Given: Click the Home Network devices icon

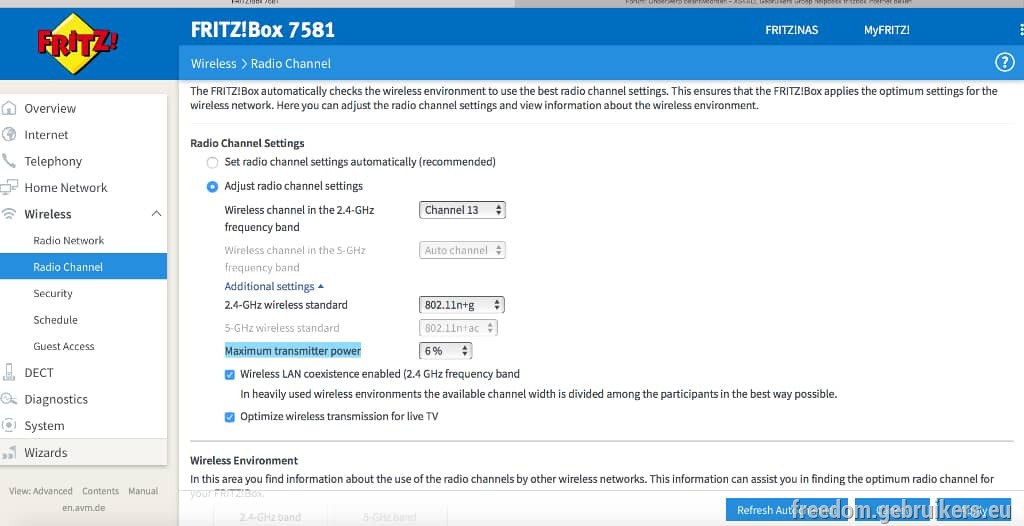Looking at the screenshot, I should [9, 188].
